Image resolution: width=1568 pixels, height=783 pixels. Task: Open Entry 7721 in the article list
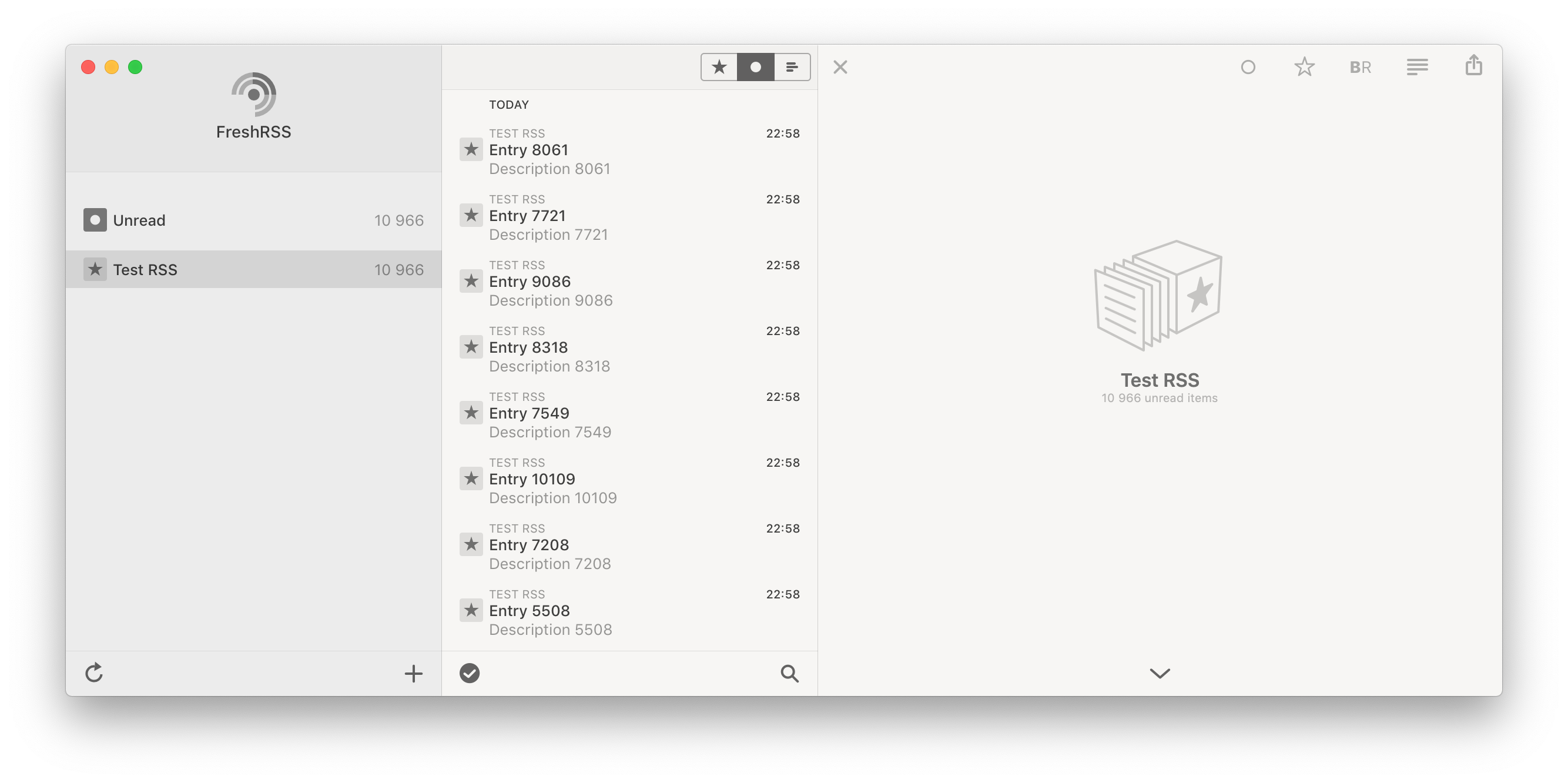click(629, 217)
